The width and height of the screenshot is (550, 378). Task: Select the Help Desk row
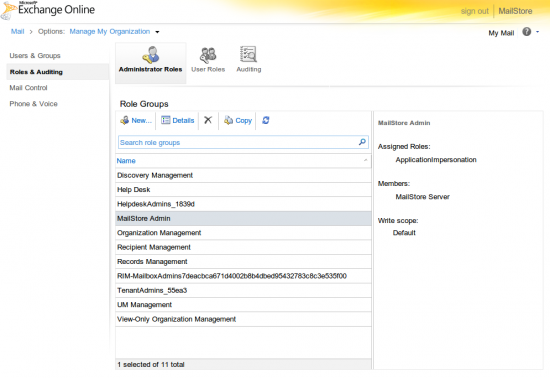pyautogui.click(x=243, y=190)
